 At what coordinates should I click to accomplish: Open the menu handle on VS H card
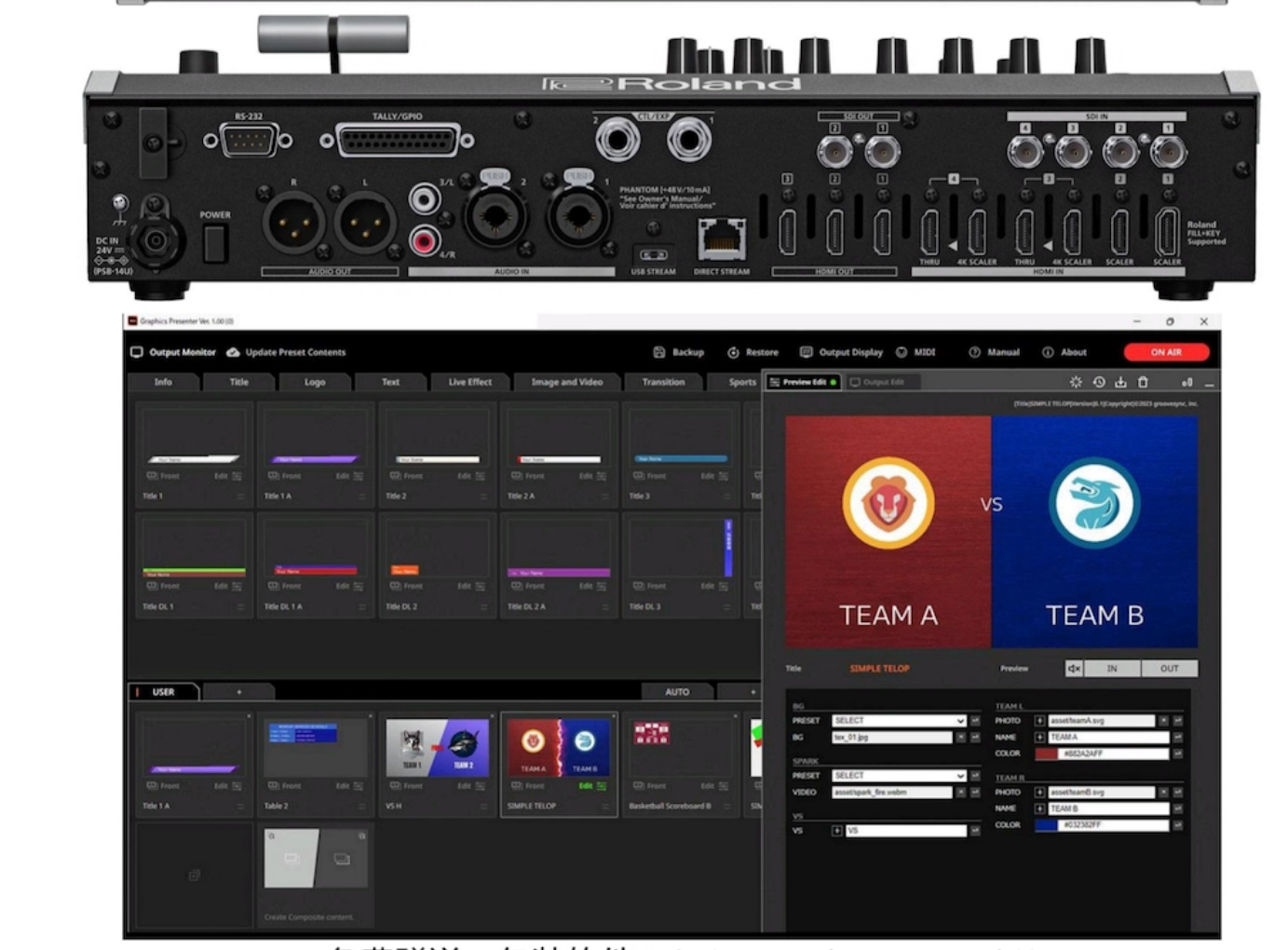pyautogui.click(x=483, y=807)
